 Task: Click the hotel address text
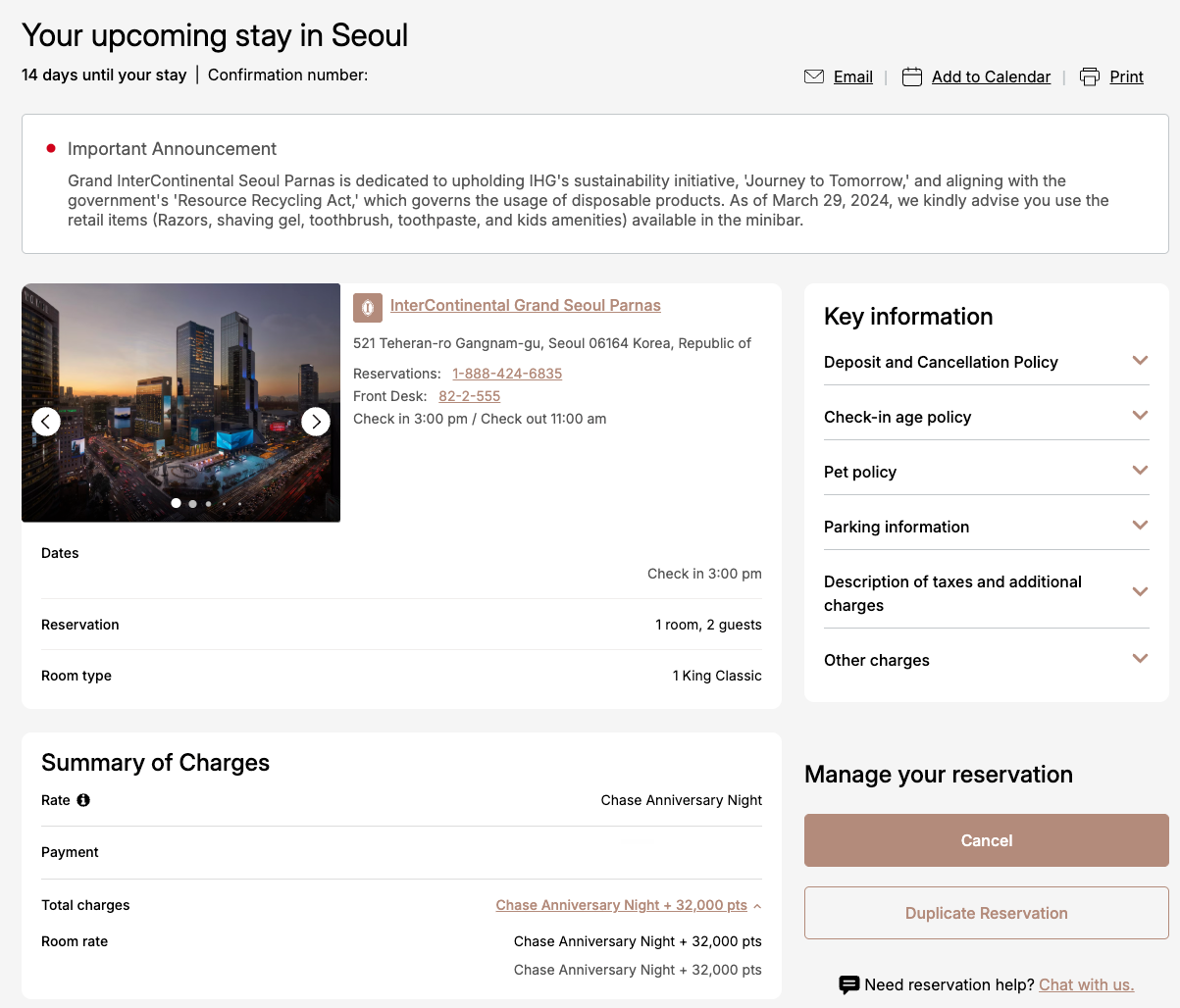tap(552, 343)
